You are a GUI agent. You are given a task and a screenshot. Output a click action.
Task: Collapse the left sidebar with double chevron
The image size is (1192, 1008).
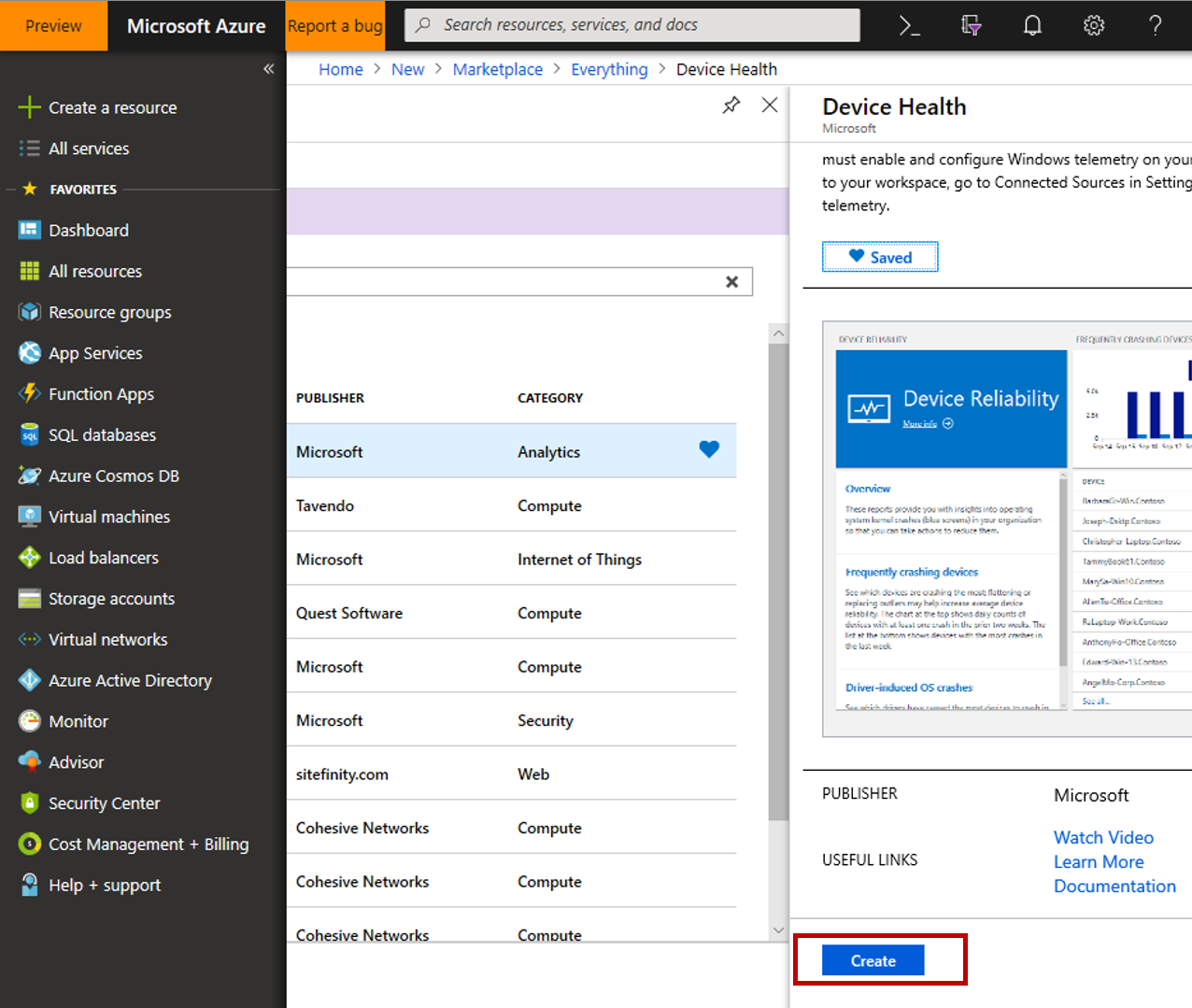click(x=268, y=69)
